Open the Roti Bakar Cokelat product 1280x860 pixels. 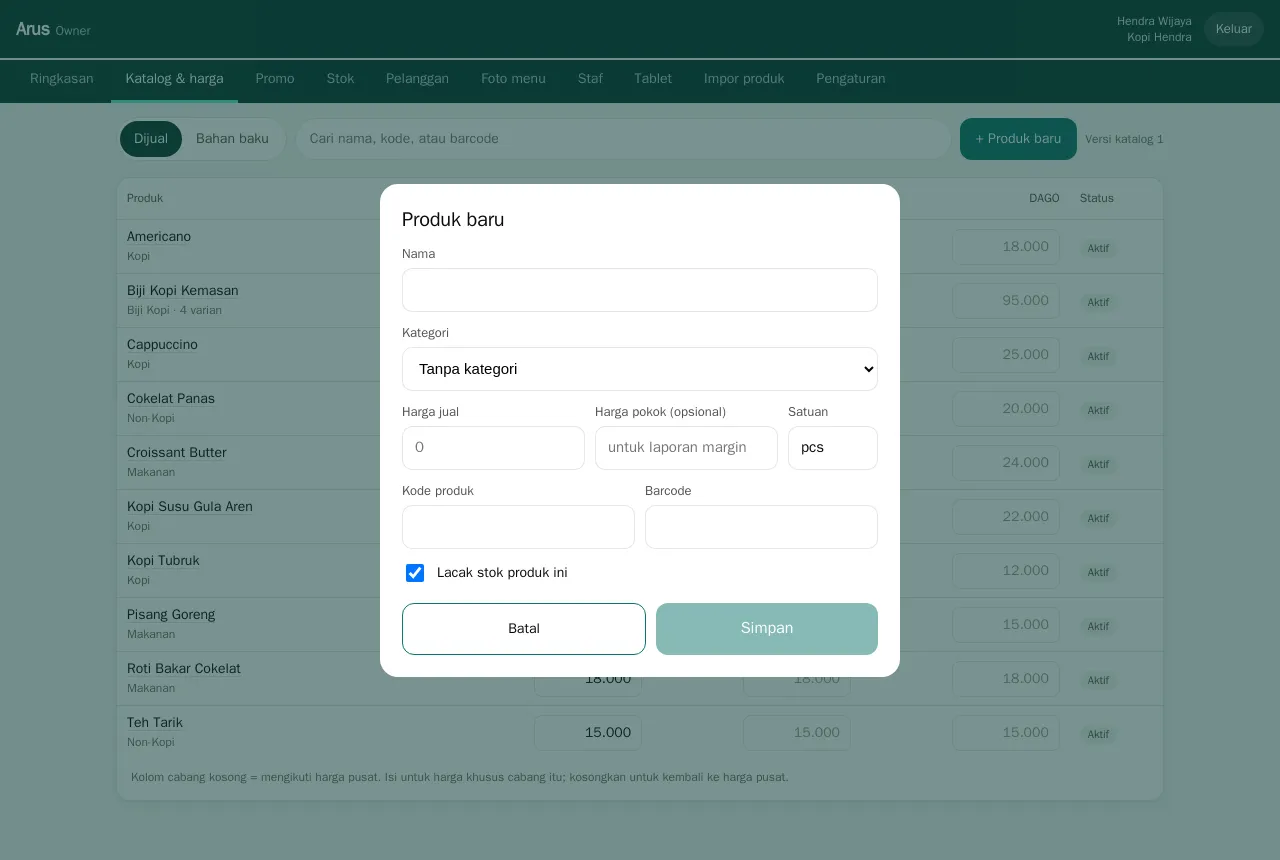pyautogui.click(x=184, y=669)
